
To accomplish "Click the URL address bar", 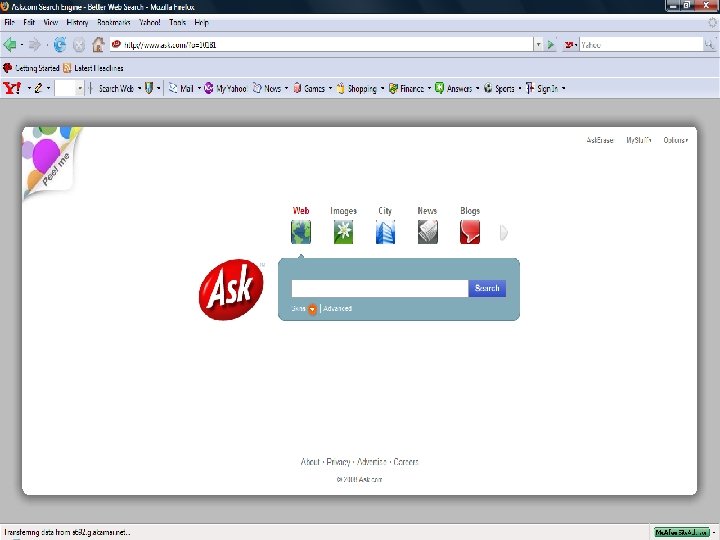I will 321,45.
